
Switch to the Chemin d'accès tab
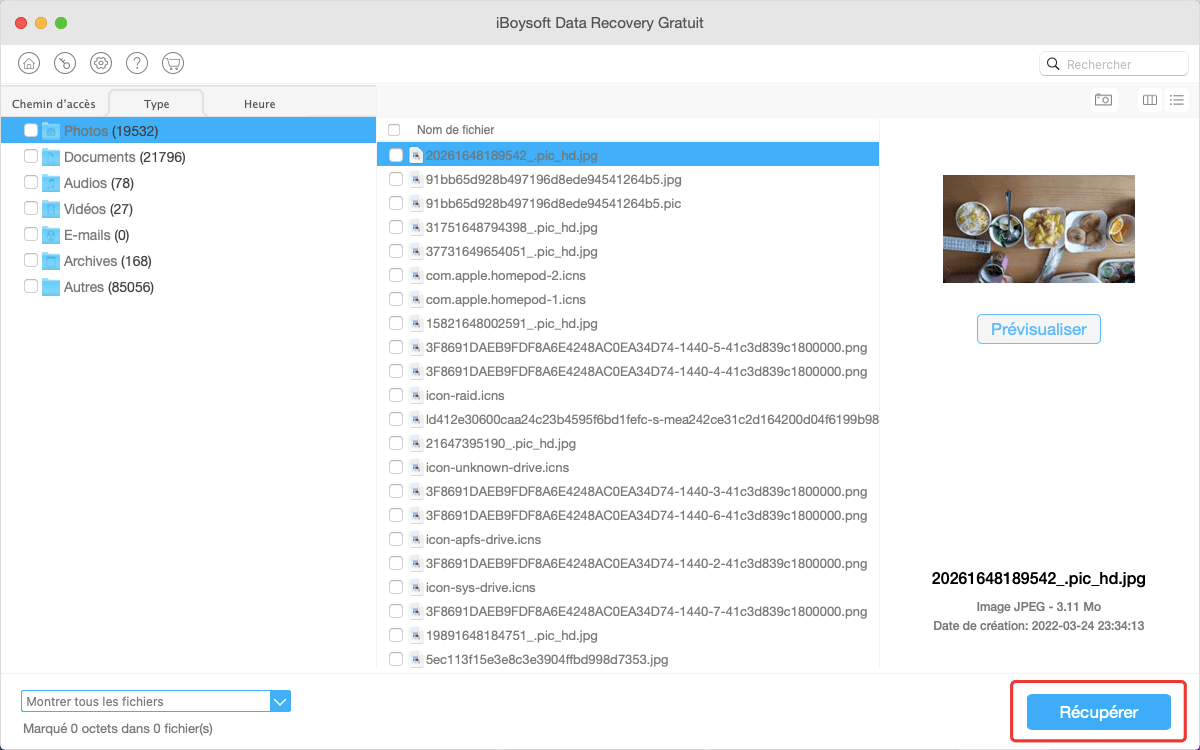click(54, 104)
